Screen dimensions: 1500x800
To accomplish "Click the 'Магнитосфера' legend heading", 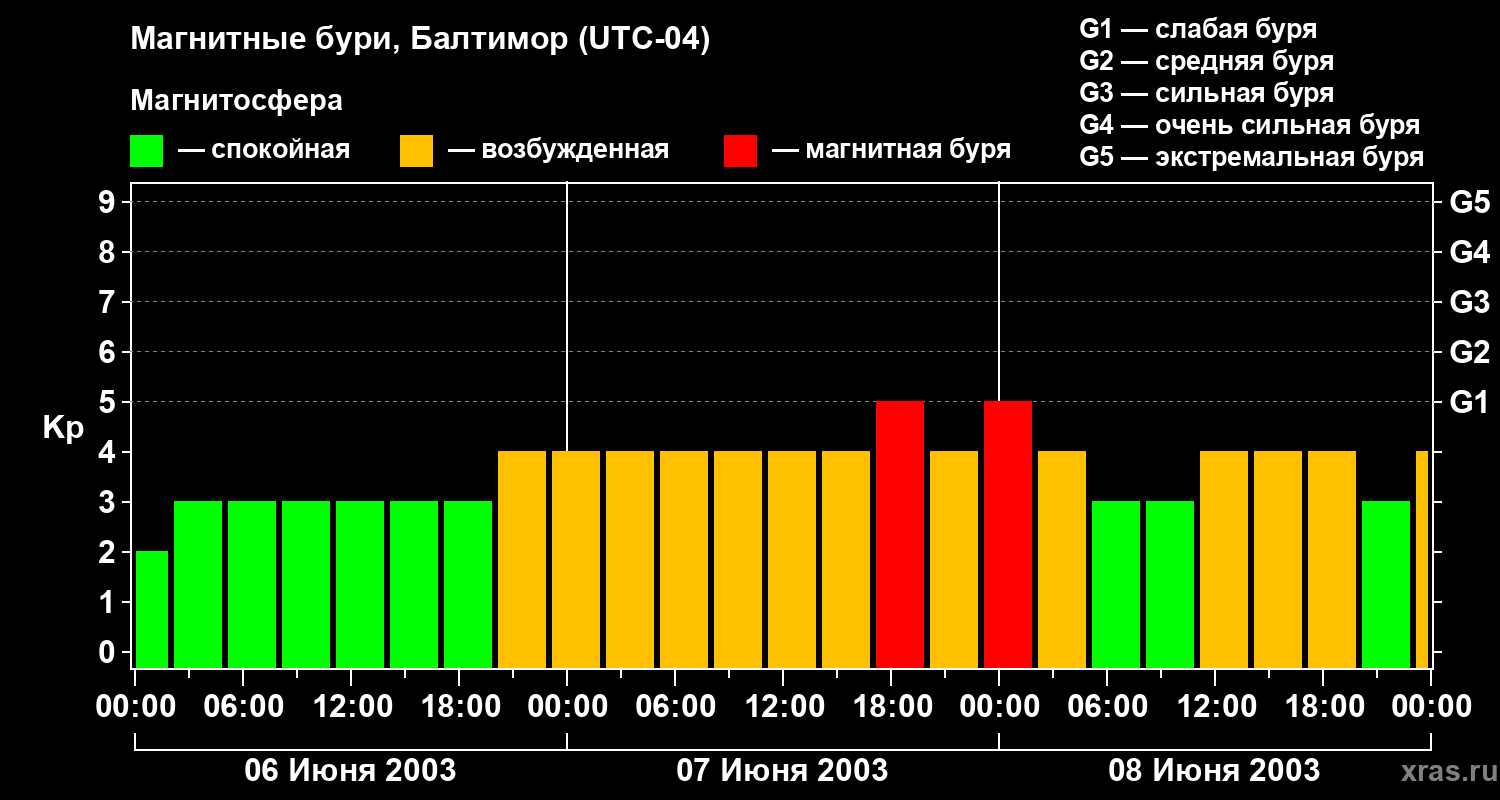I will click(x=236, y=101).
